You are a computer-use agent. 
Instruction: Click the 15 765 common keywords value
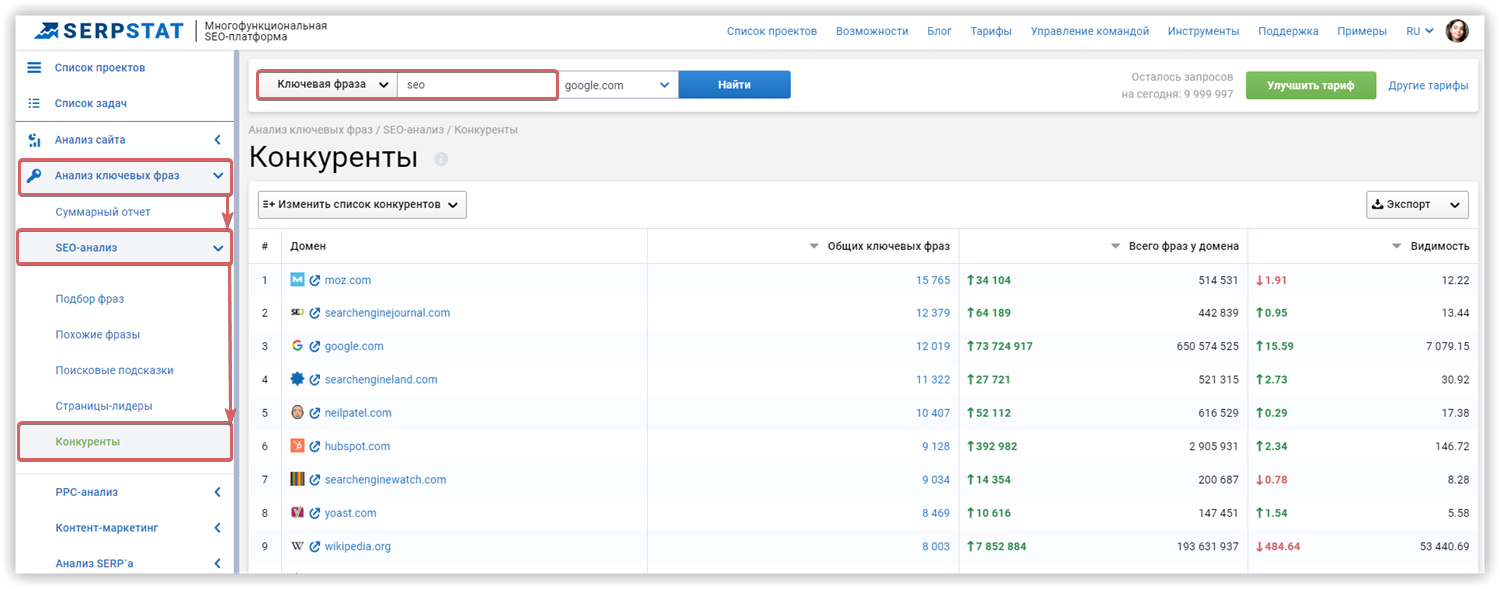933,280
